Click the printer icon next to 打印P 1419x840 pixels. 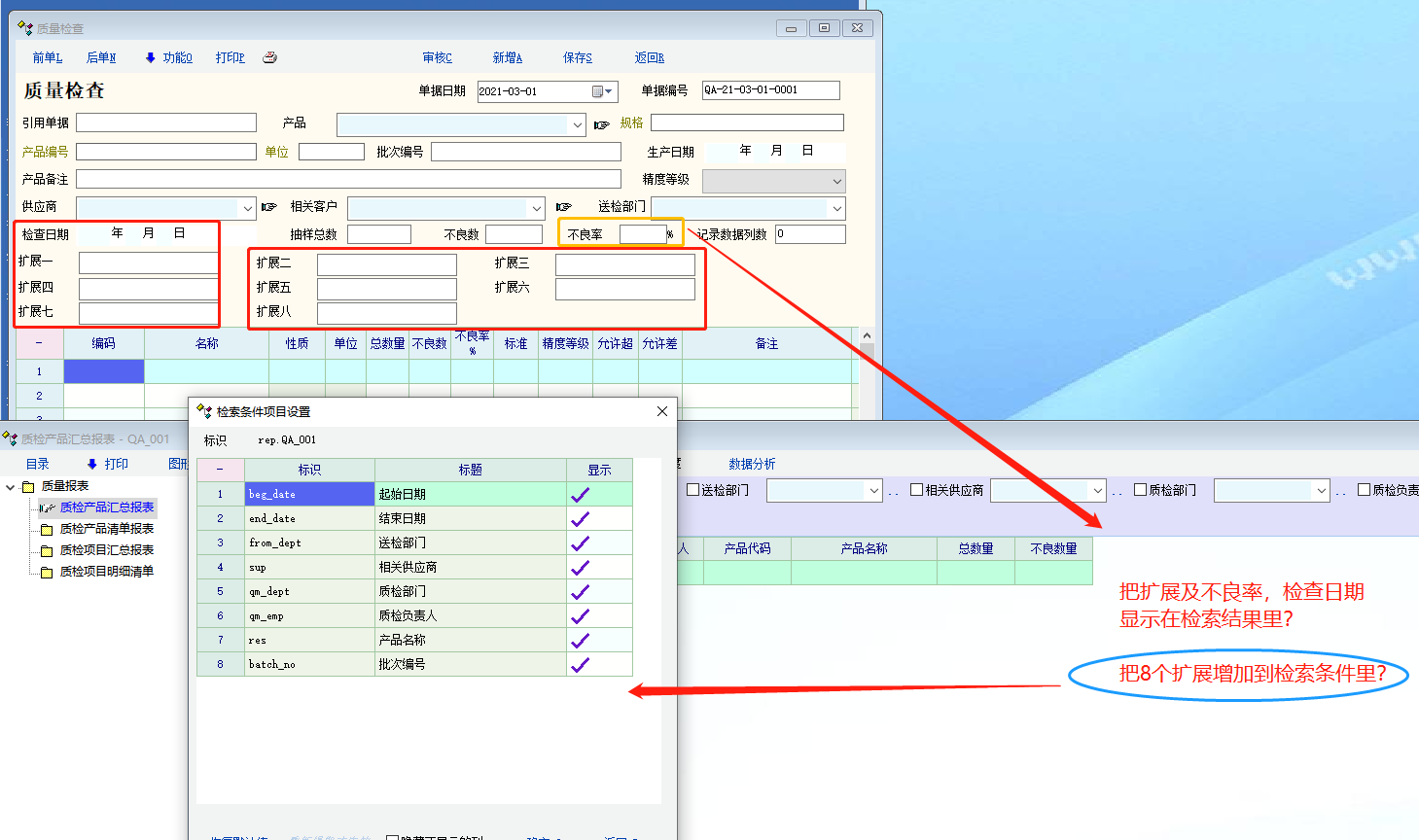pyautogui.click(x=269, y=57)
